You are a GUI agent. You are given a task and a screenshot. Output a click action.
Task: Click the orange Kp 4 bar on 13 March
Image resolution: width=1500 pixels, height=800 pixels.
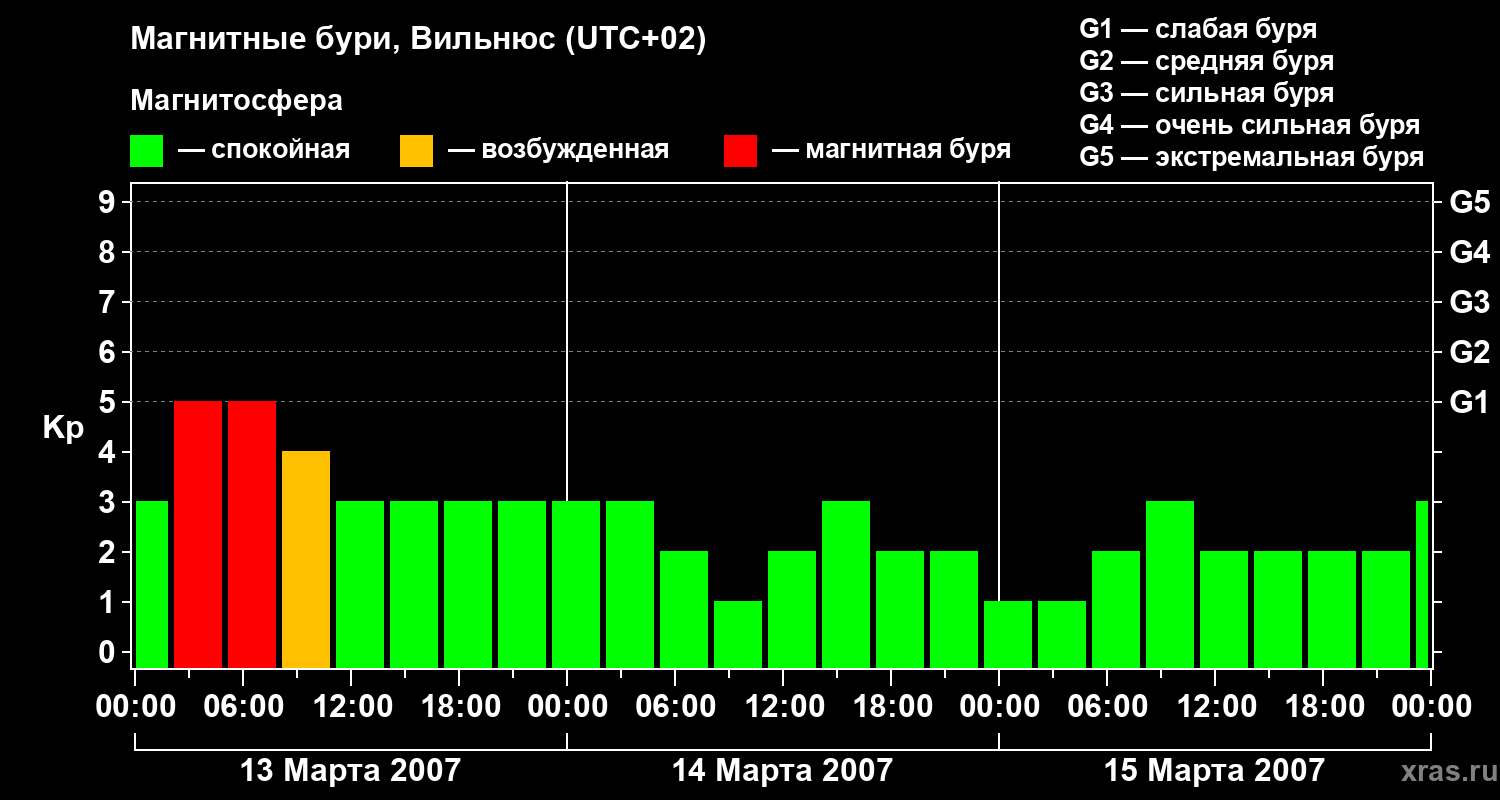306,559
